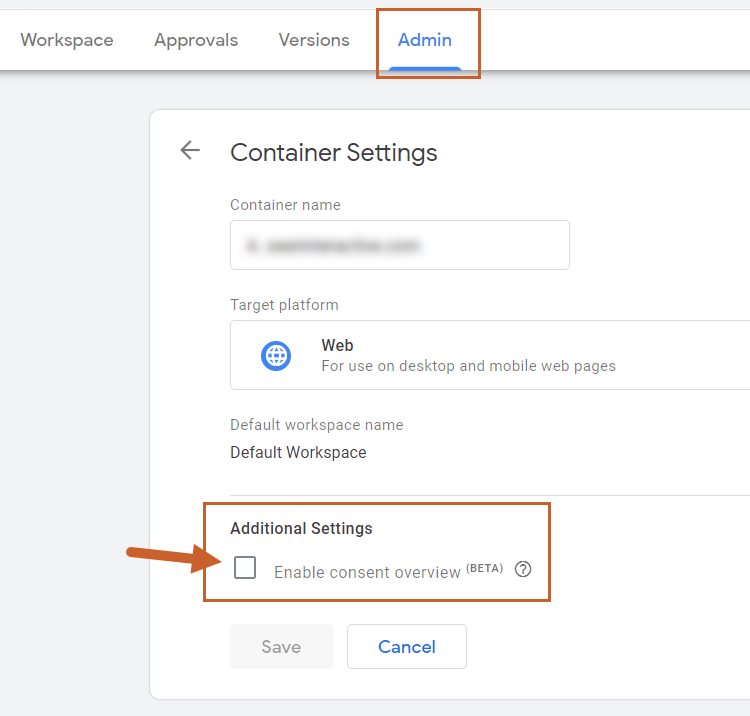The image size is (750, 716).
Task: Select the Admin tab
Action: [425, 40]
